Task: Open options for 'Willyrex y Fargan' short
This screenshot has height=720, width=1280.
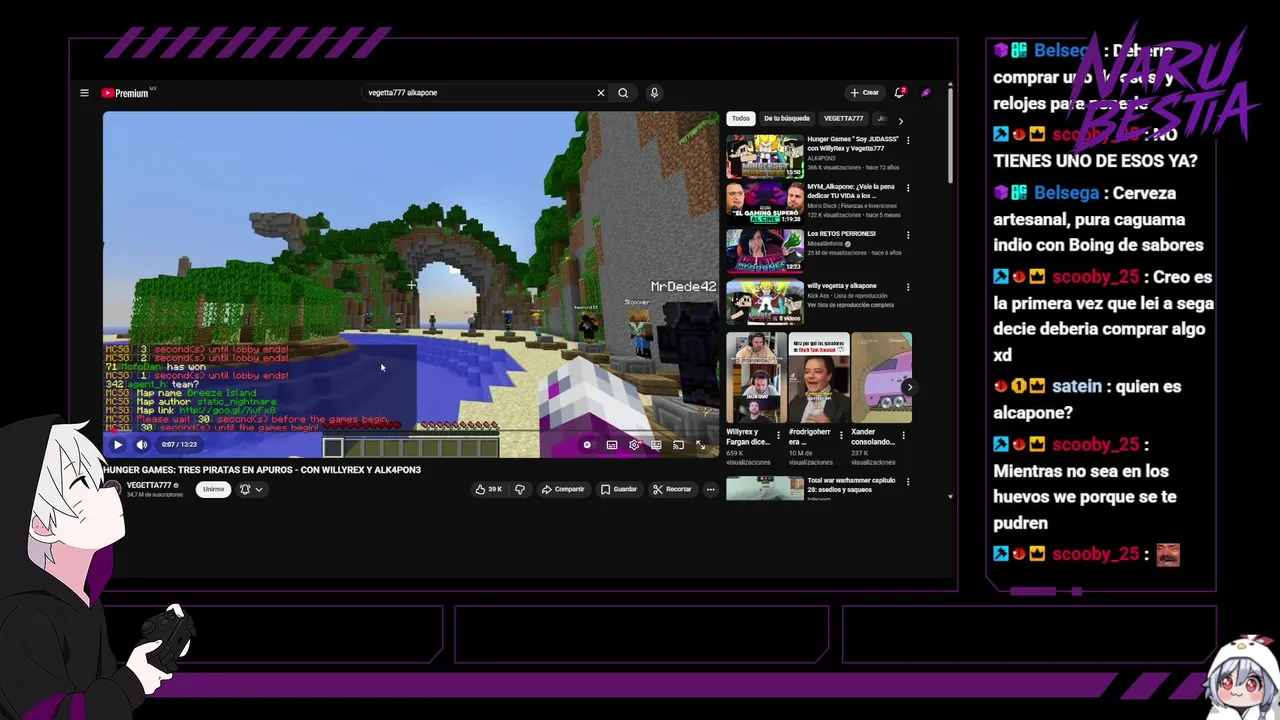Action: click(779, 436)
